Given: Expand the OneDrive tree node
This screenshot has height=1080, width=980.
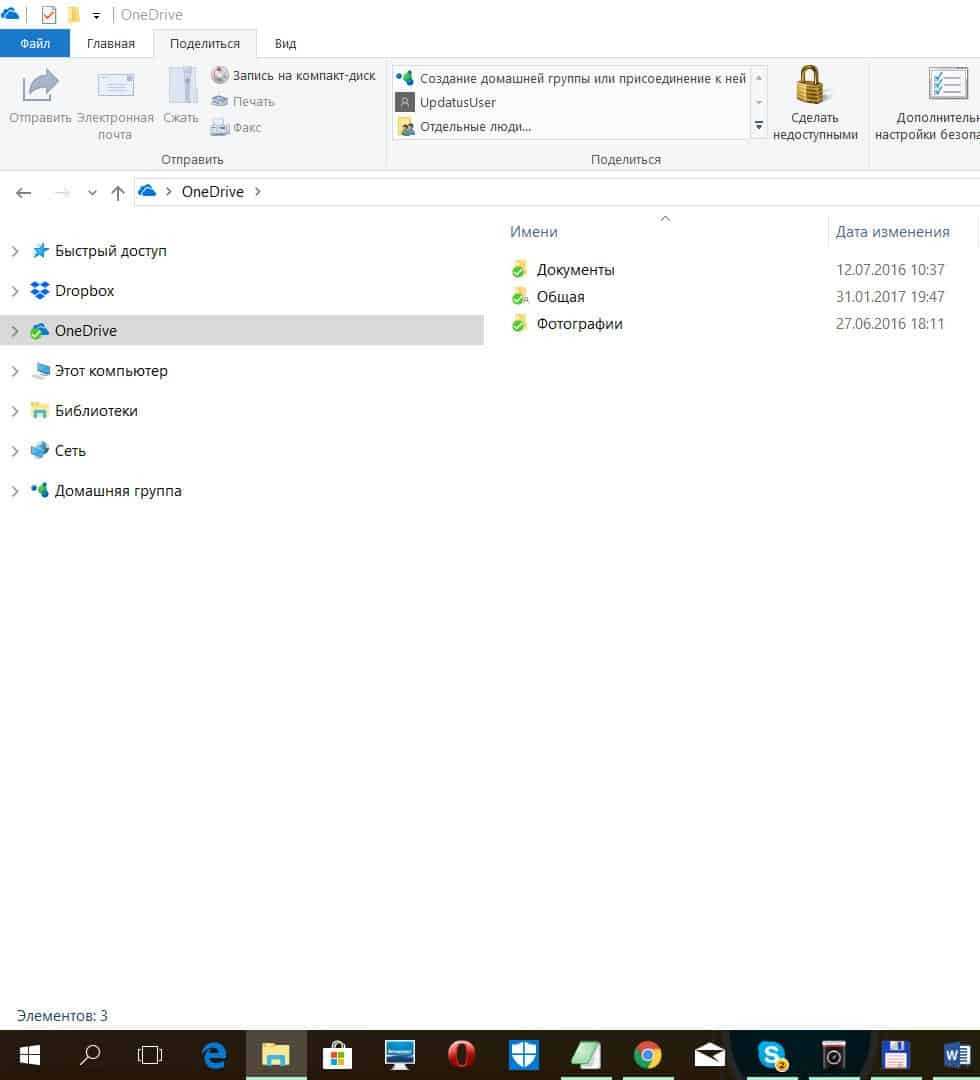Looking at the screenshot, I should click(x=14, y=331).
